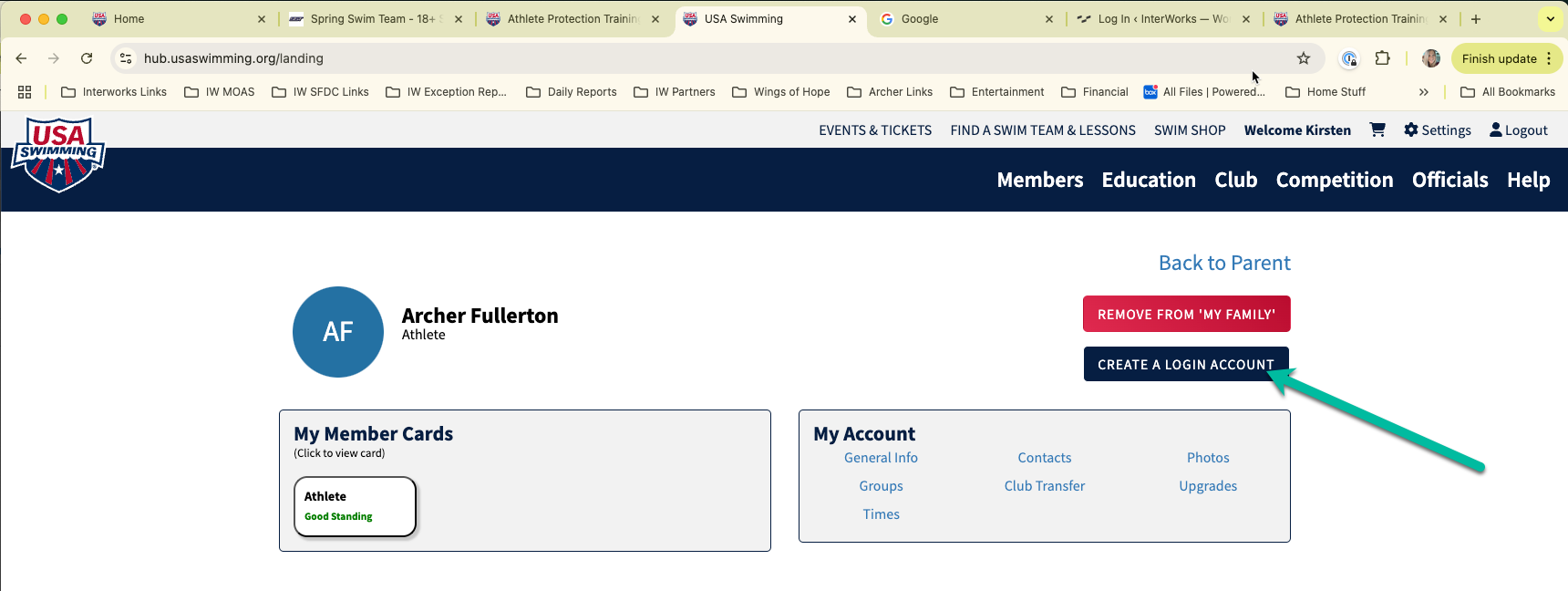Open the tab grid apps icon in bookmarks bar

[25, 92]
